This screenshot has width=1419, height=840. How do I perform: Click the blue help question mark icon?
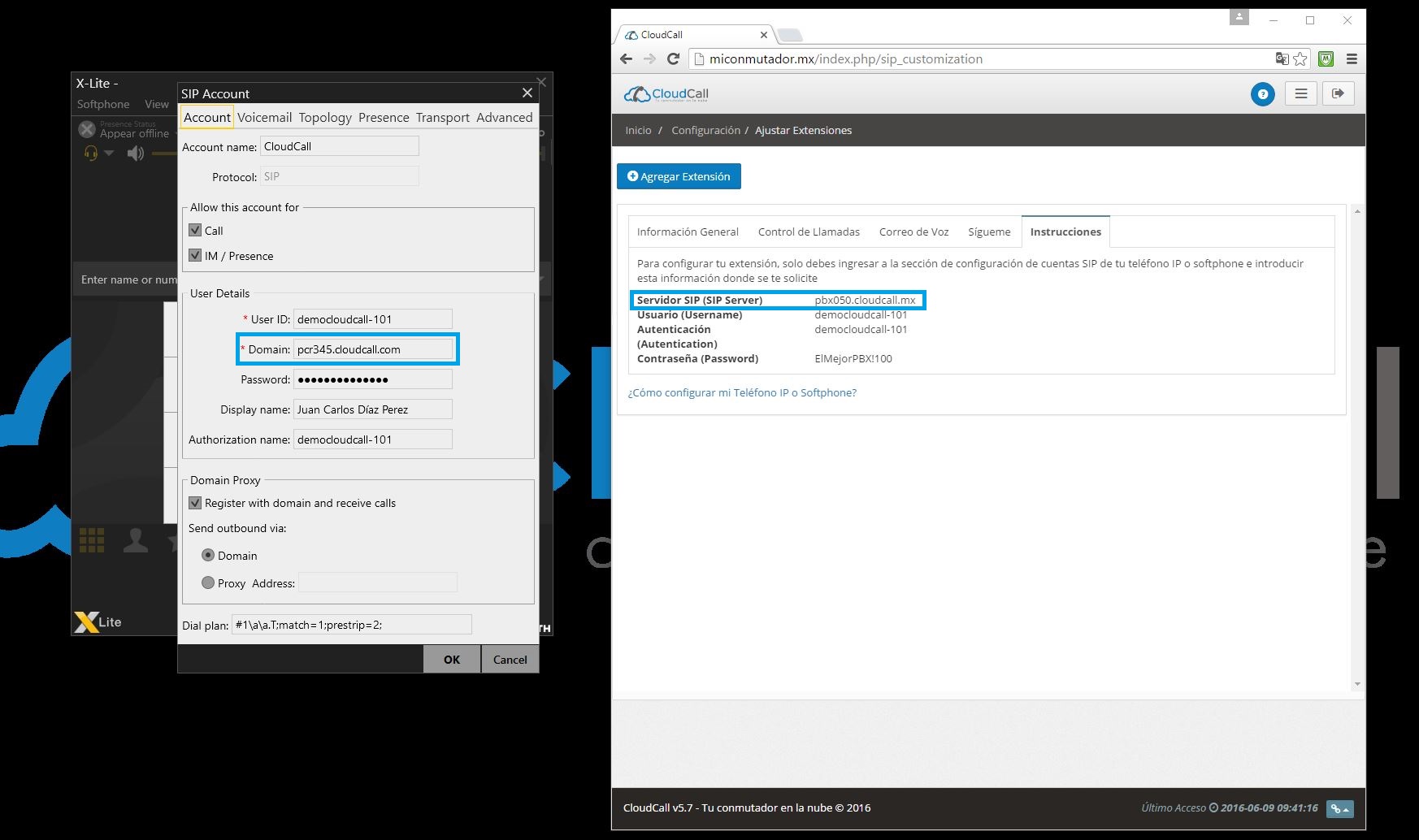tap(1262, 94)
